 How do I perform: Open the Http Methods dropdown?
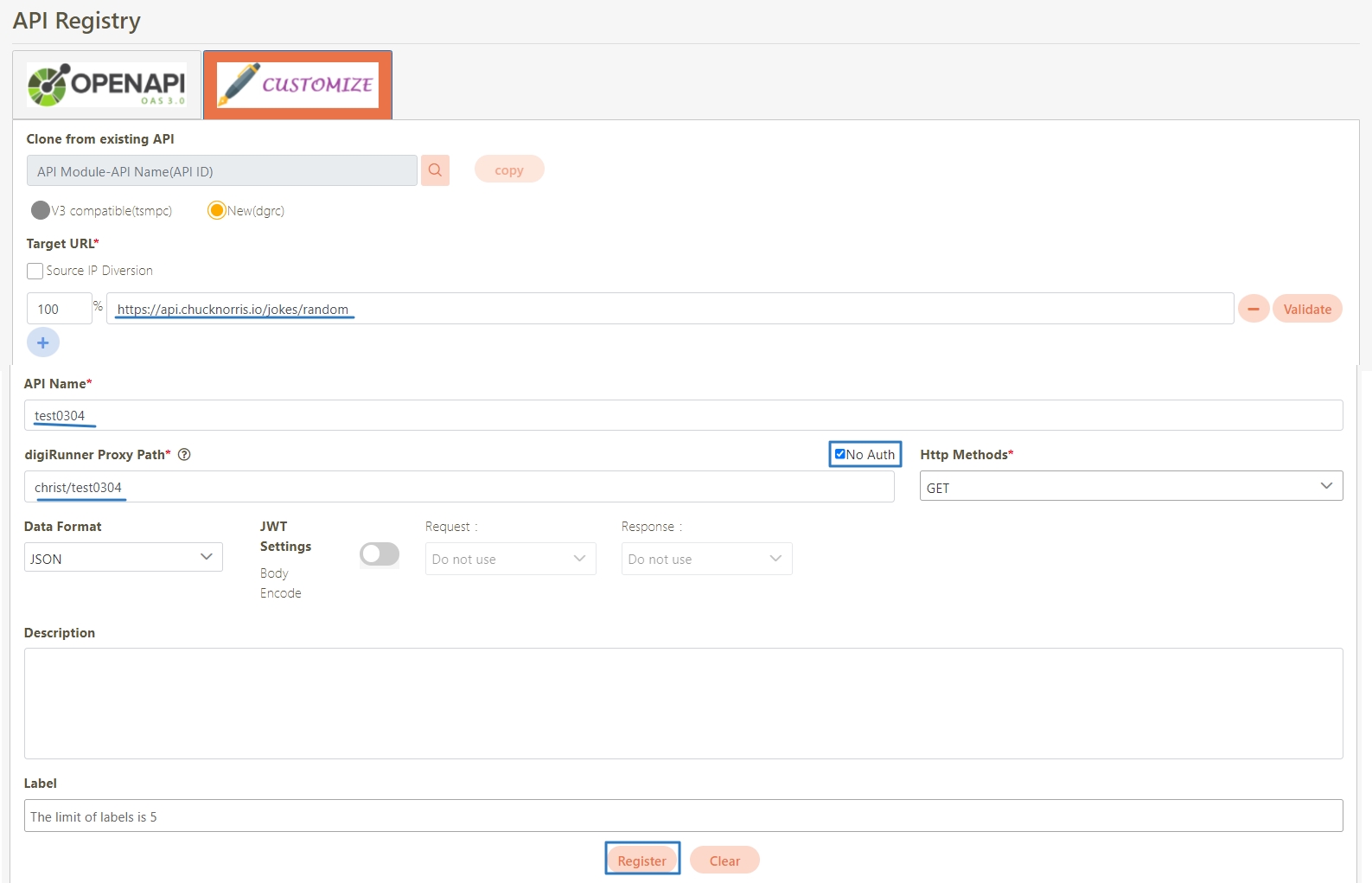(1130, 486)
